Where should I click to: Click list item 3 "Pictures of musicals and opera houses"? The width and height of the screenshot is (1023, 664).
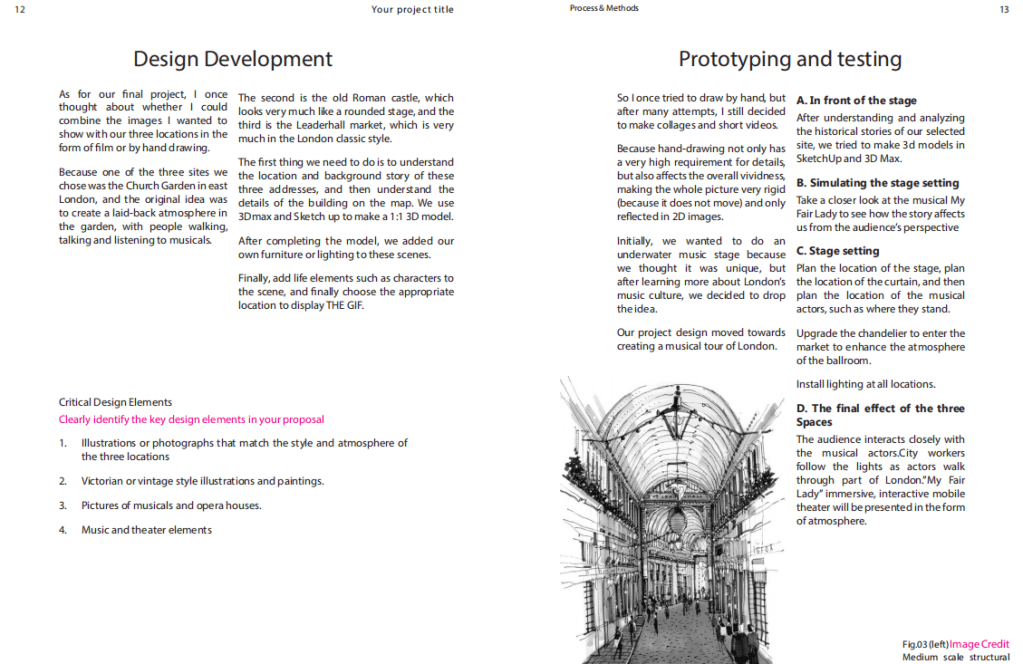point(171,505)
